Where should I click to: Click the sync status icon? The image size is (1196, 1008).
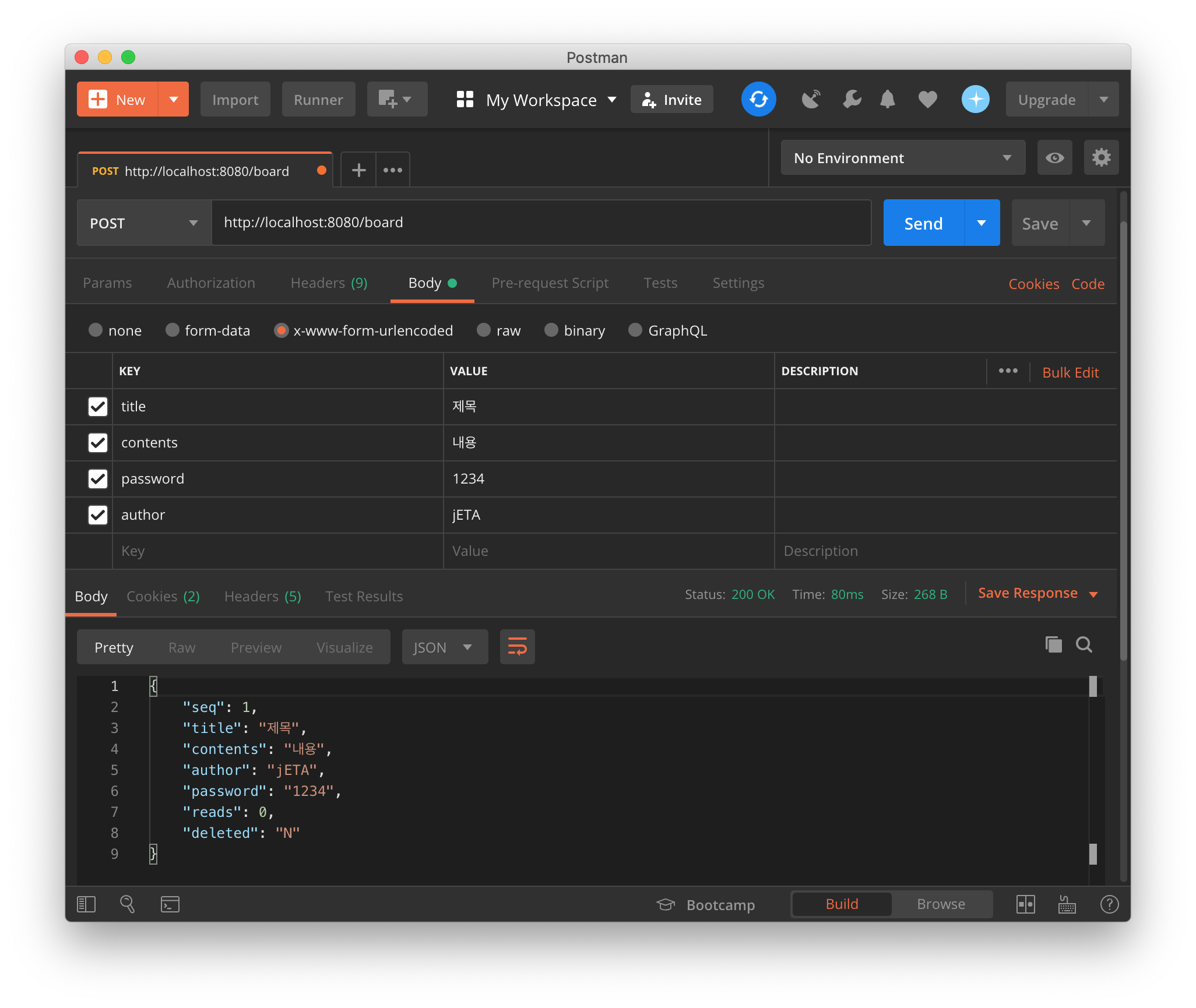[x=758, y=100]
